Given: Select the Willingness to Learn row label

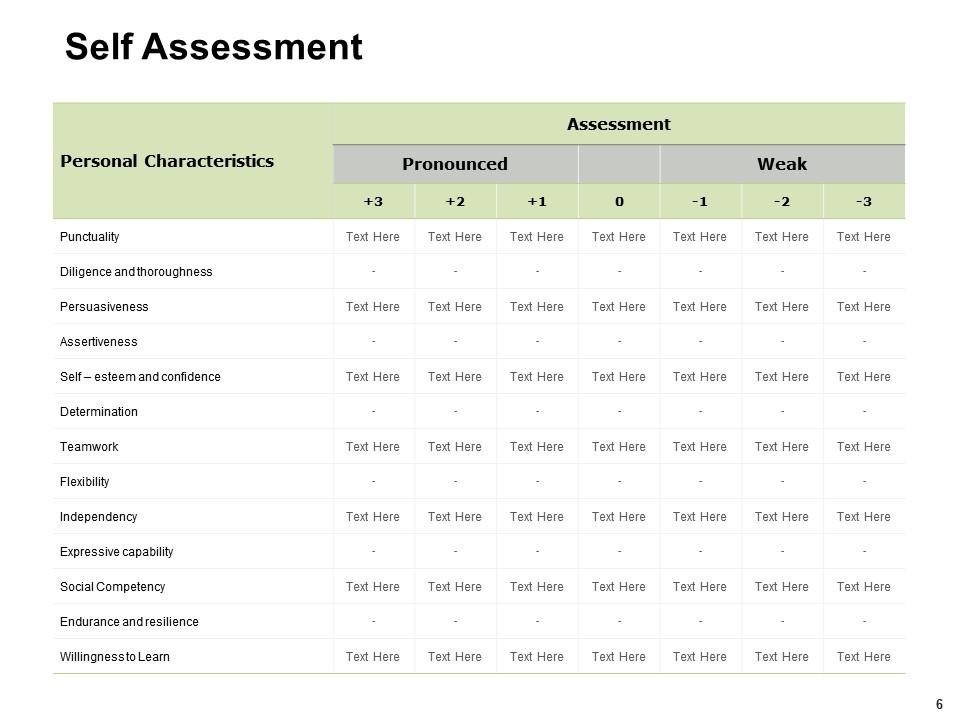Looking at the screenshot, I should (114, 657).
